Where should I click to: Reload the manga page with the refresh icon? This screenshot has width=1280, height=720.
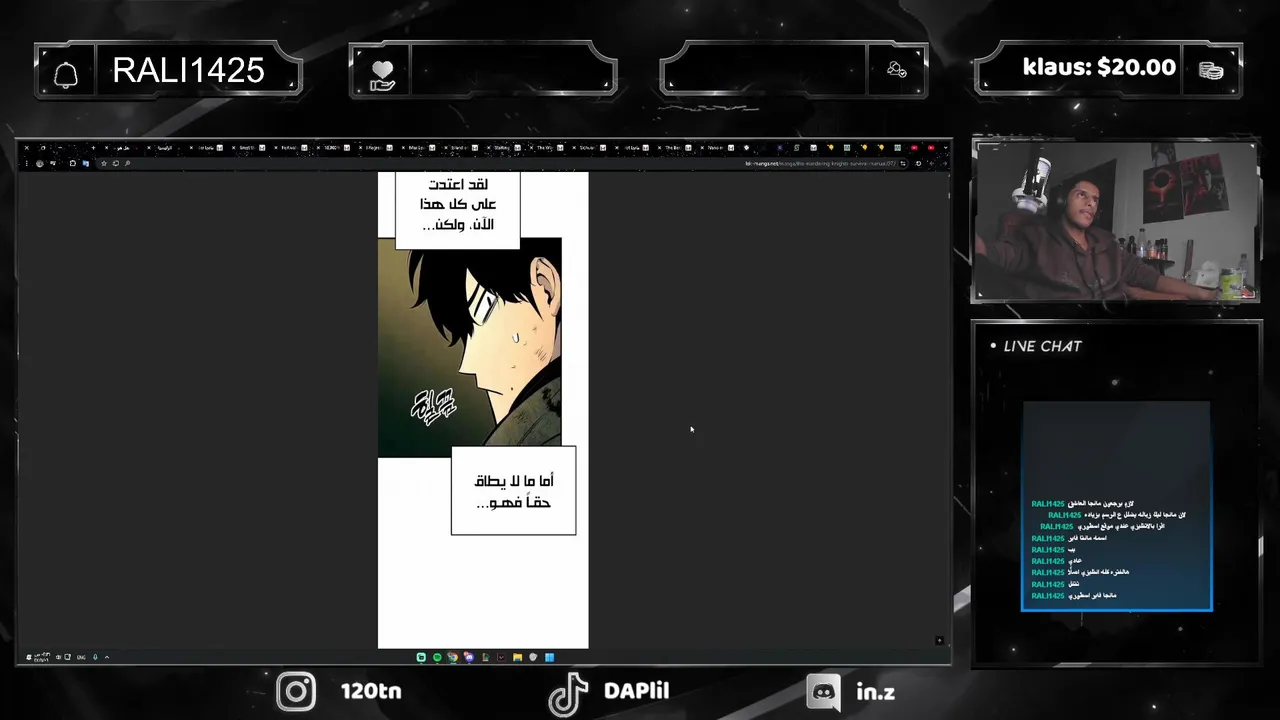tap(918, 163)
